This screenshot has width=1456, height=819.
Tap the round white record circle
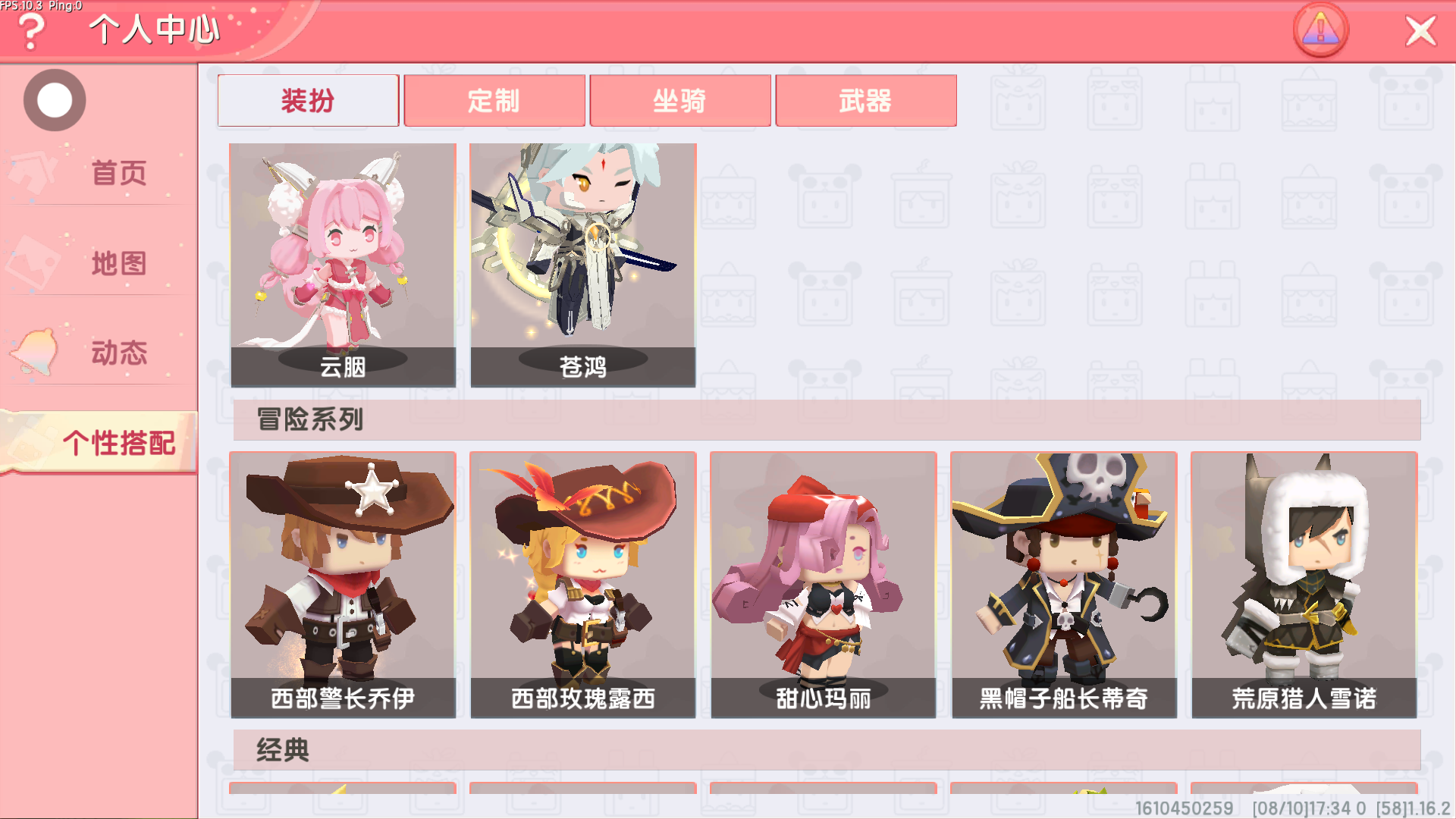55,100
